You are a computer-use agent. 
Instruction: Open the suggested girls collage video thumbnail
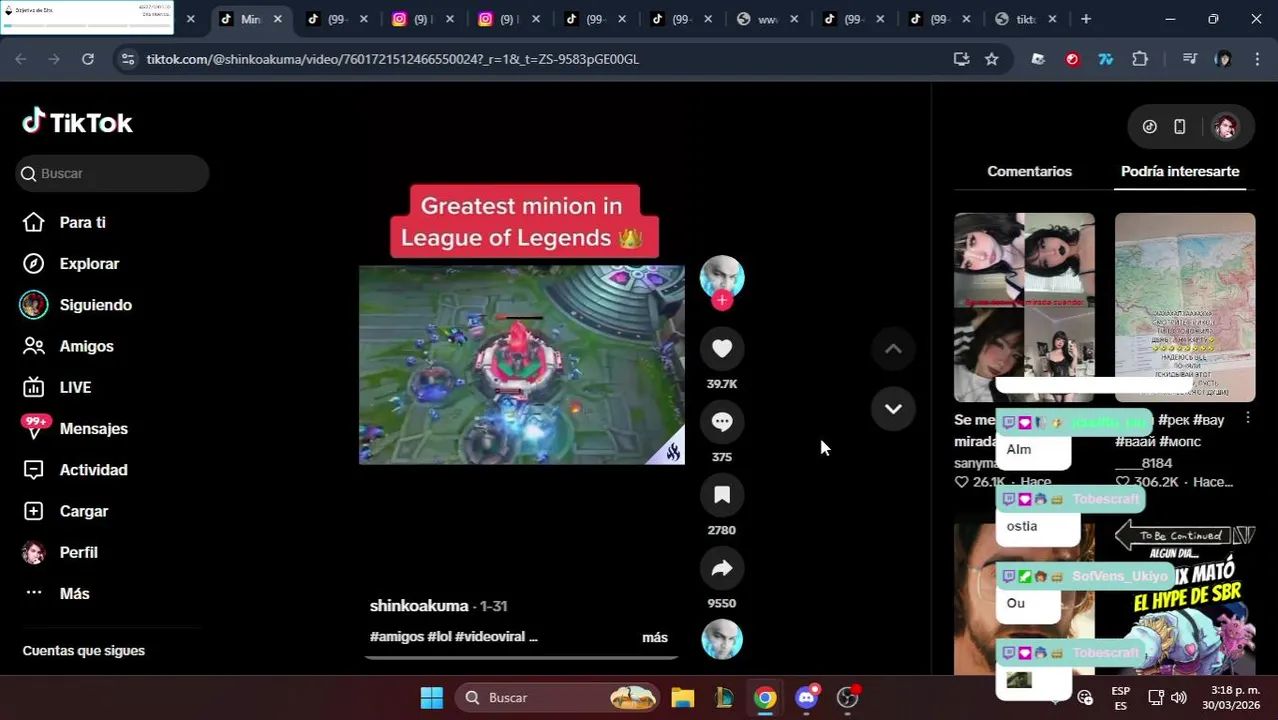(x=1024, y=307)
